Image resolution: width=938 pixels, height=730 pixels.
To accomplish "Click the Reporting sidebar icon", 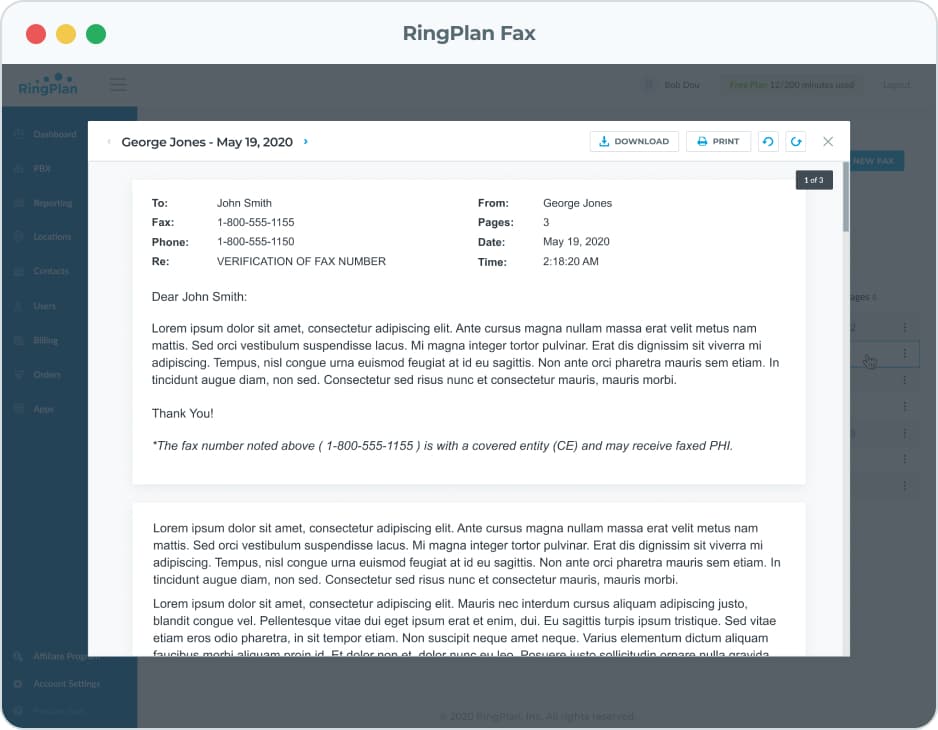I will coord(19,203).
